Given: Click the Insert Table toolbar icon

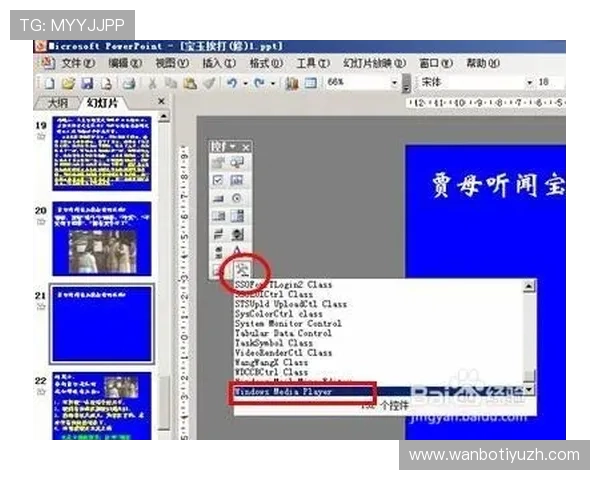Looking at the screenshot, I should tap(311, 83).
